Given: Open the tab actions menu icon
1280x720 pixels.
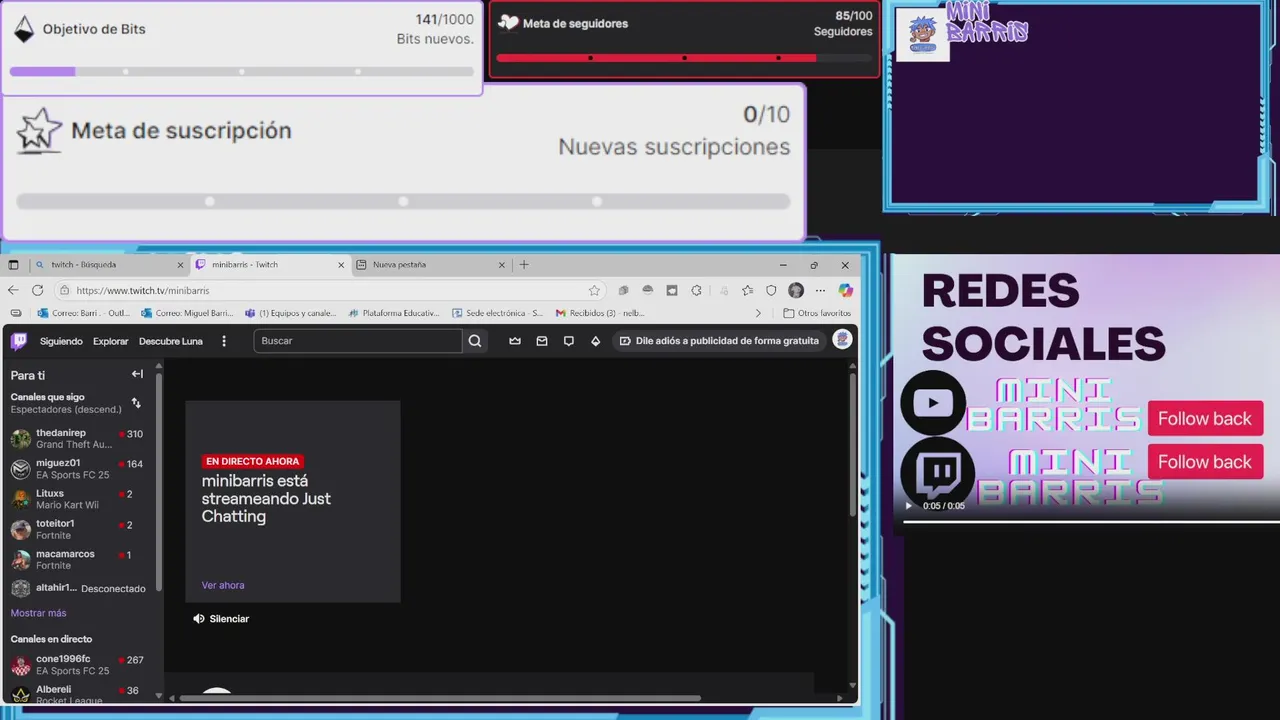Looking at the screenshot, I should [13, 265].
